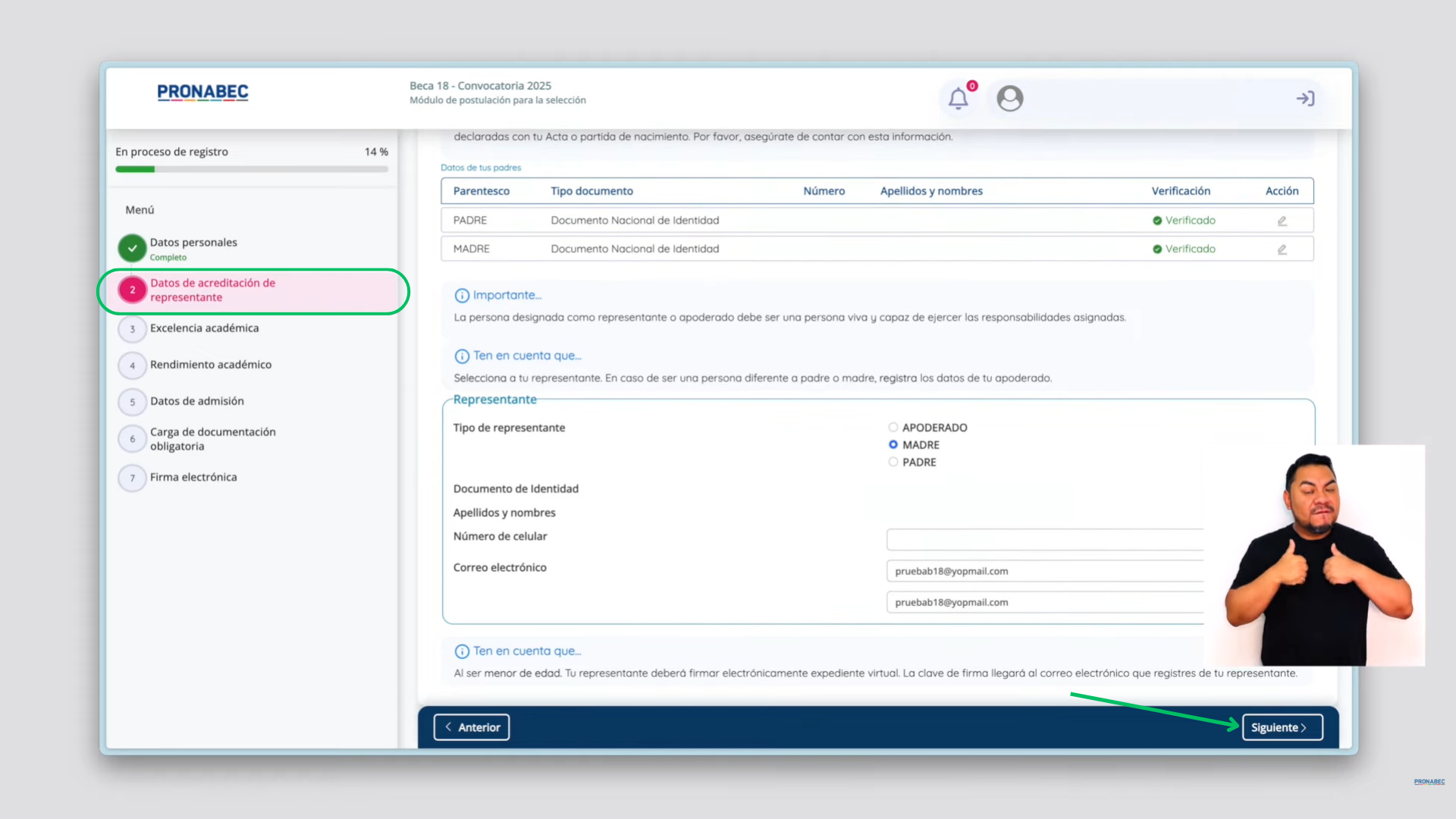
Task: Select APODERADO as representative type
Action: click(x=893, y=428)
